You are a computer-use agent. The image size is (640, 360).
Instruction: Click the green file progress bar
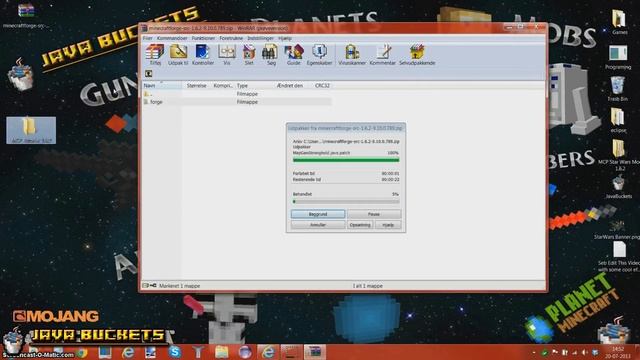(346, 160)
